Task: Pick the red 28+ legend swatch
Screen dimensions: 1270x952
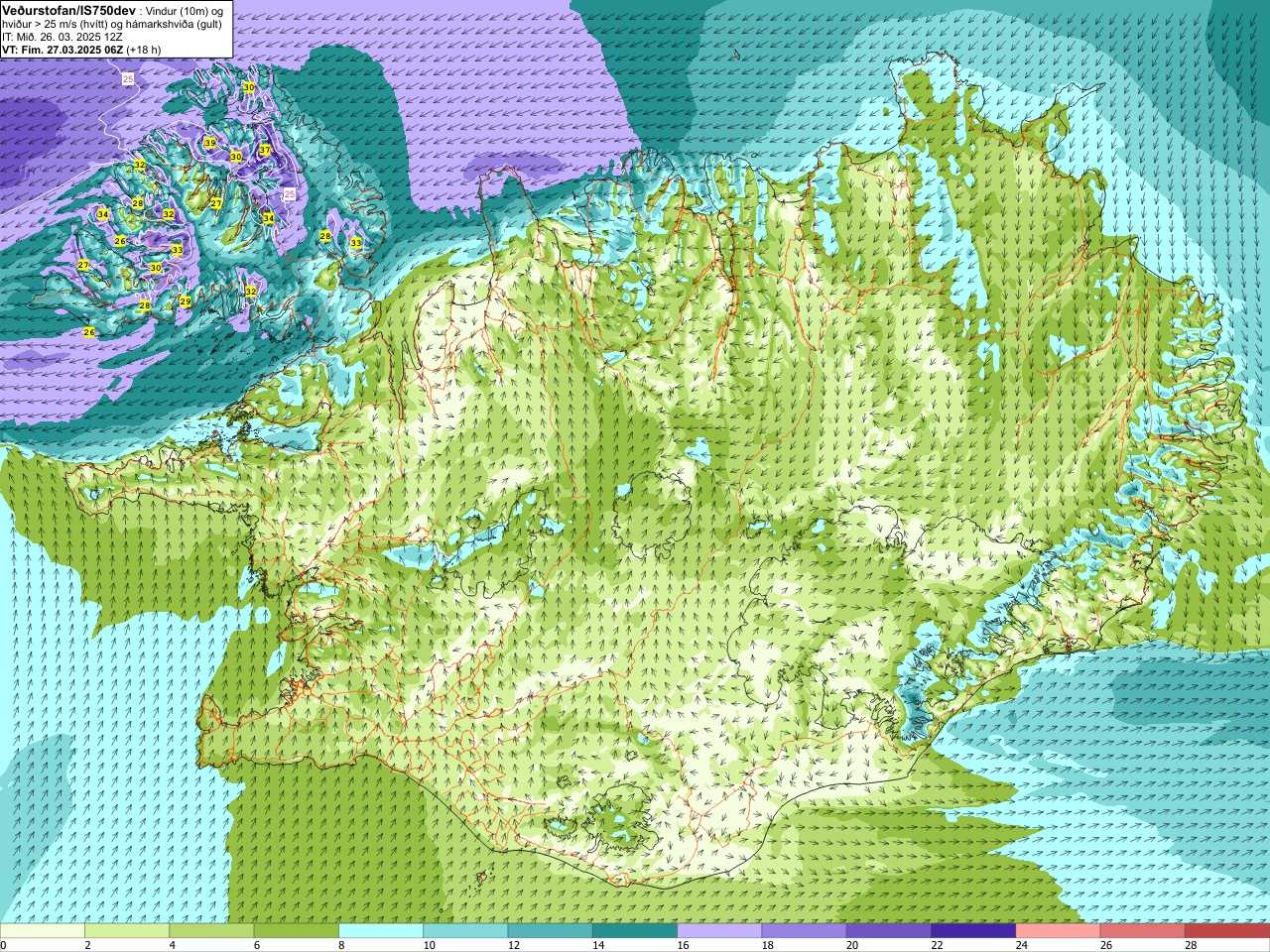Action: point(1226,931)
